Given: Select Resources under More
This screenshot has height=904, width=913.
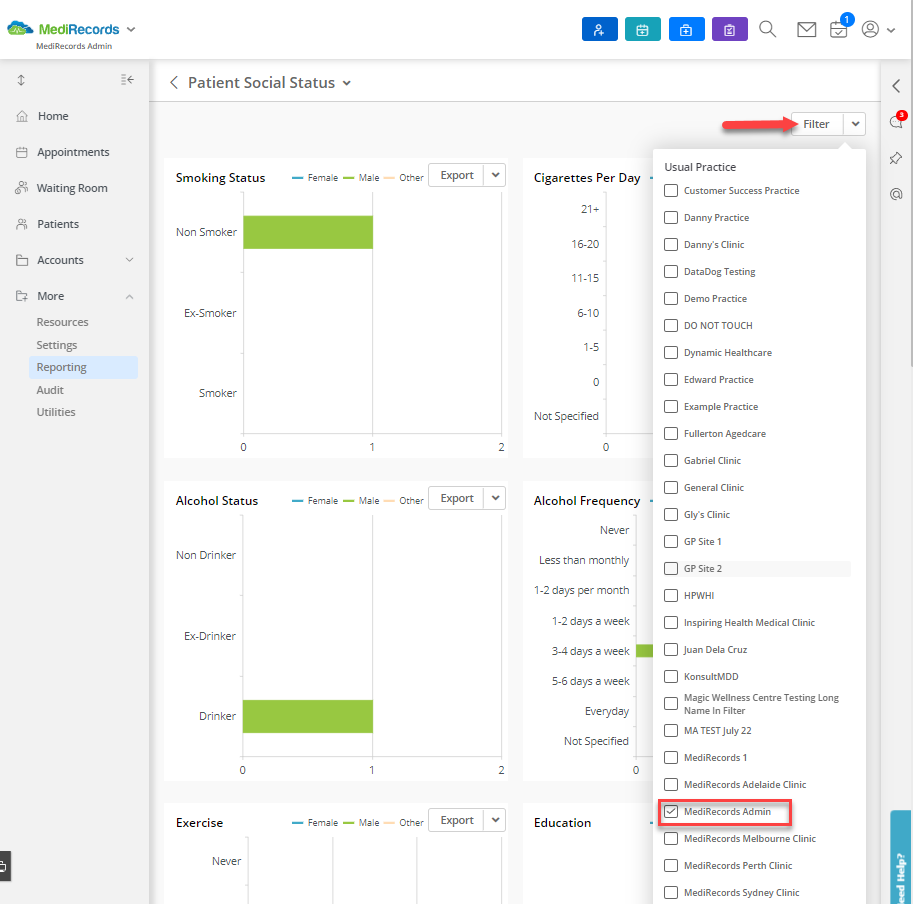Looking at the screenshot, I should point(62,322).
